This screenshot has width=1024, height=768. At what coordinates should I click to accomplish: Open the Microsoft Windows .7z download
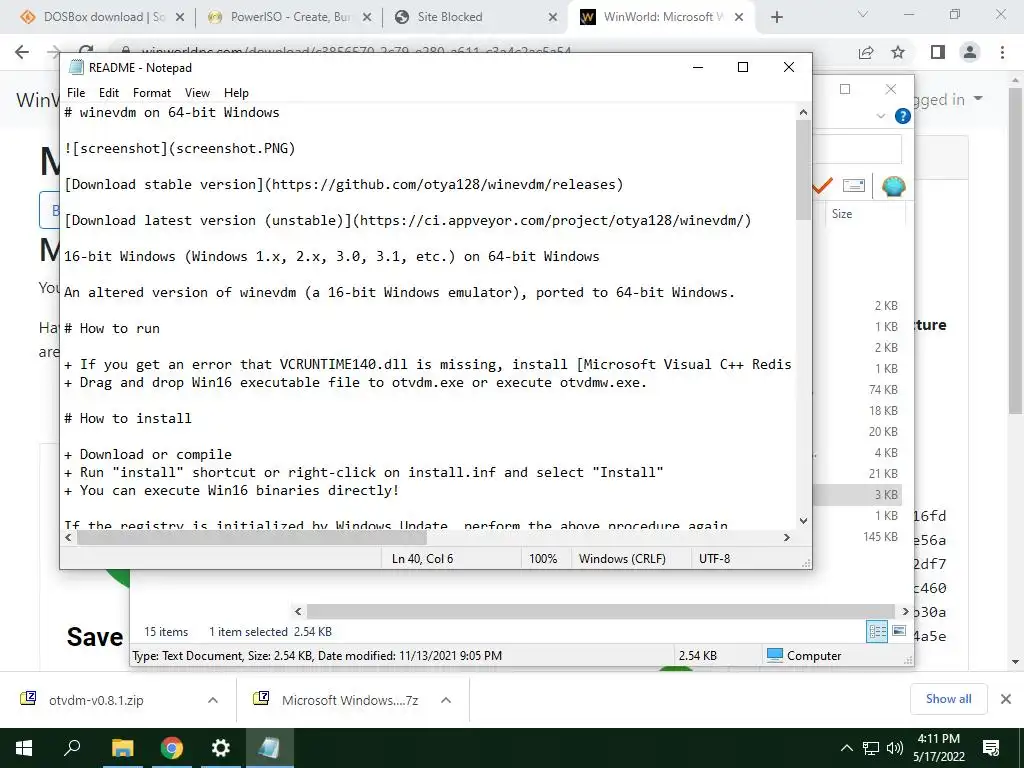point(350,700)
